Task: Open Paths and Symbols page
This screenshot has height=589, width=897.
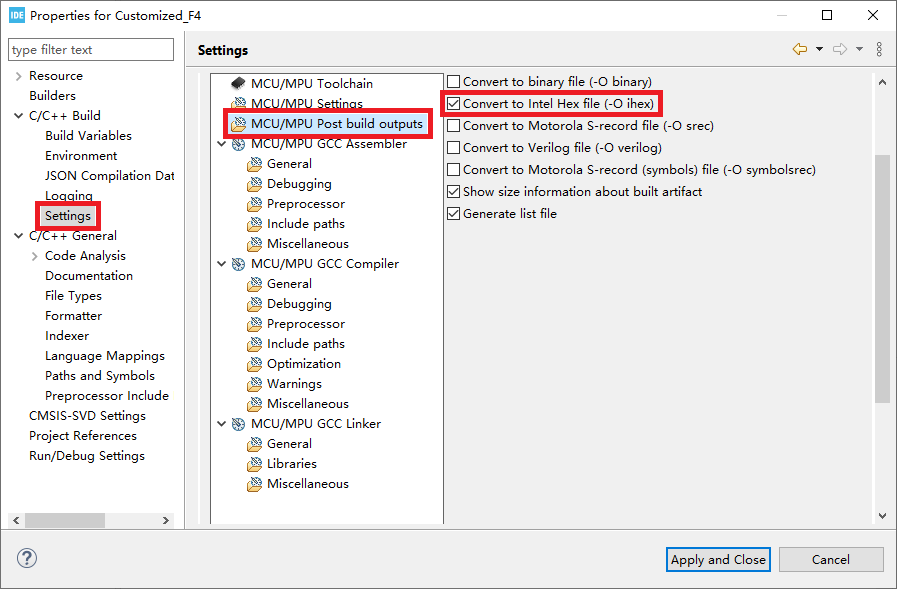Action: click(x=99, y=375)
